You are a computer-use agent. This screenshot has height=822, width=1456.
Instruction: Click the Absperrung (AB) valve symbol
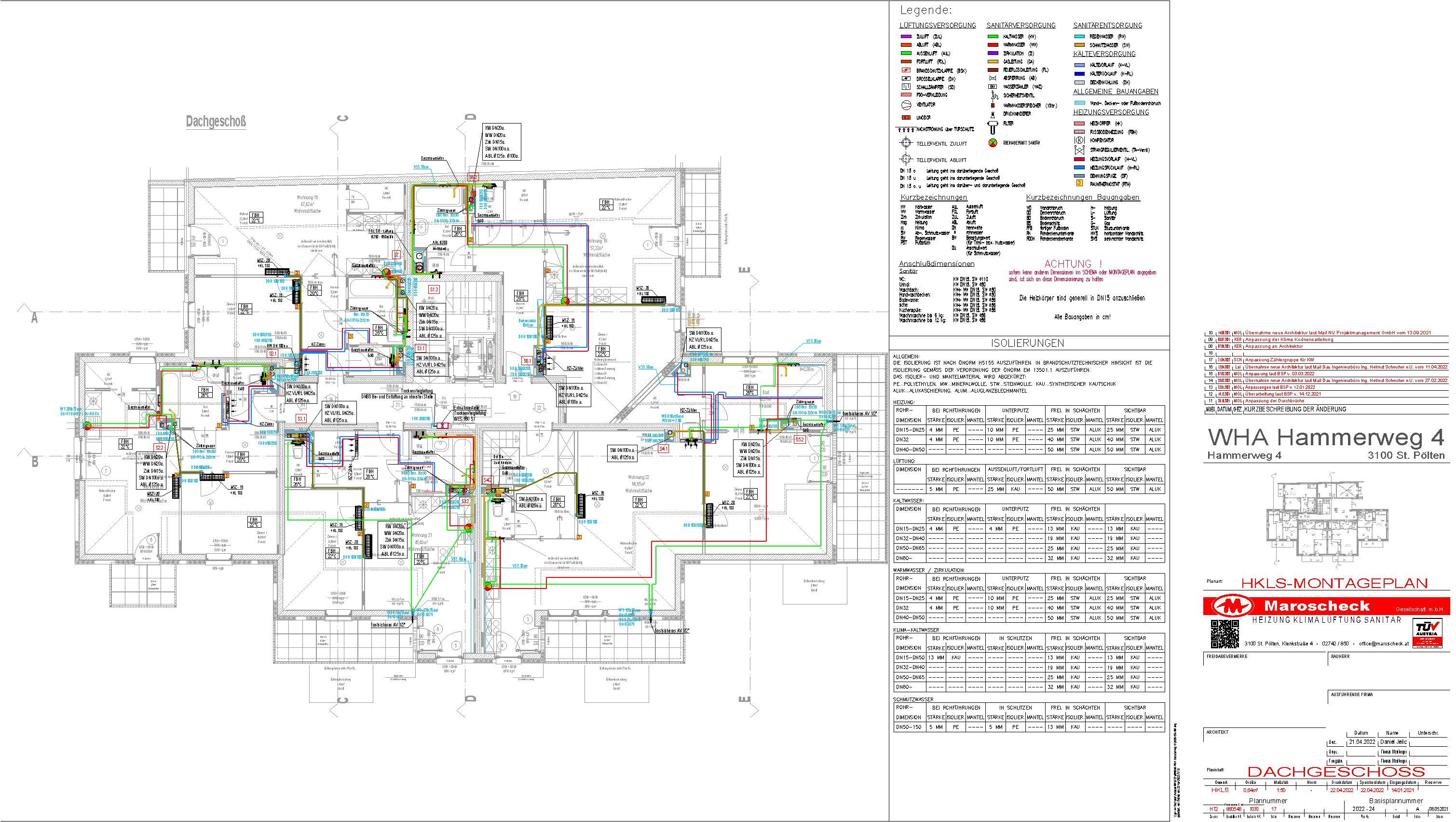pos(993,79)
